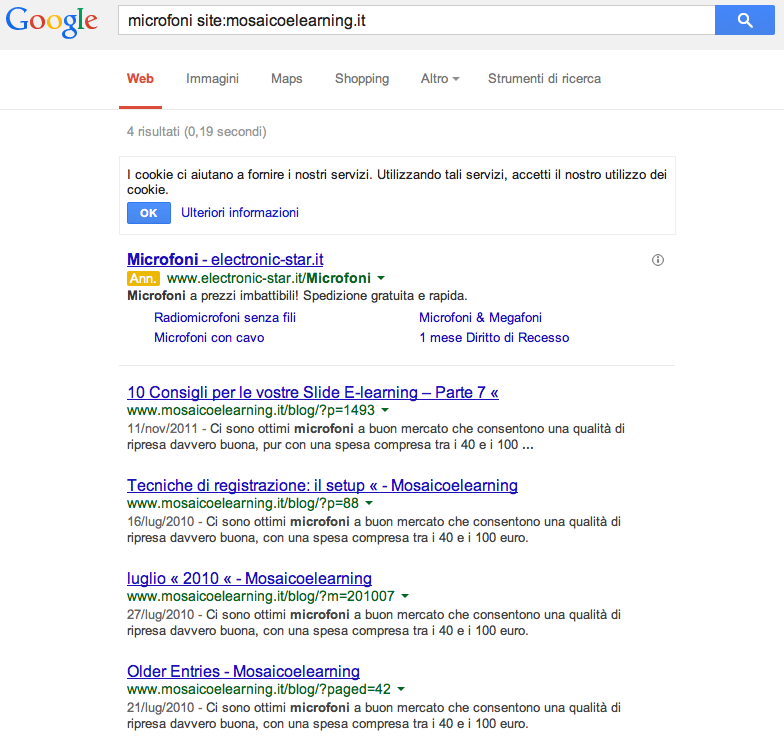The image size is (784, 740).
Task: Click the blue magnifier search button
Action: pyautogui.click(x=744, y=20)
